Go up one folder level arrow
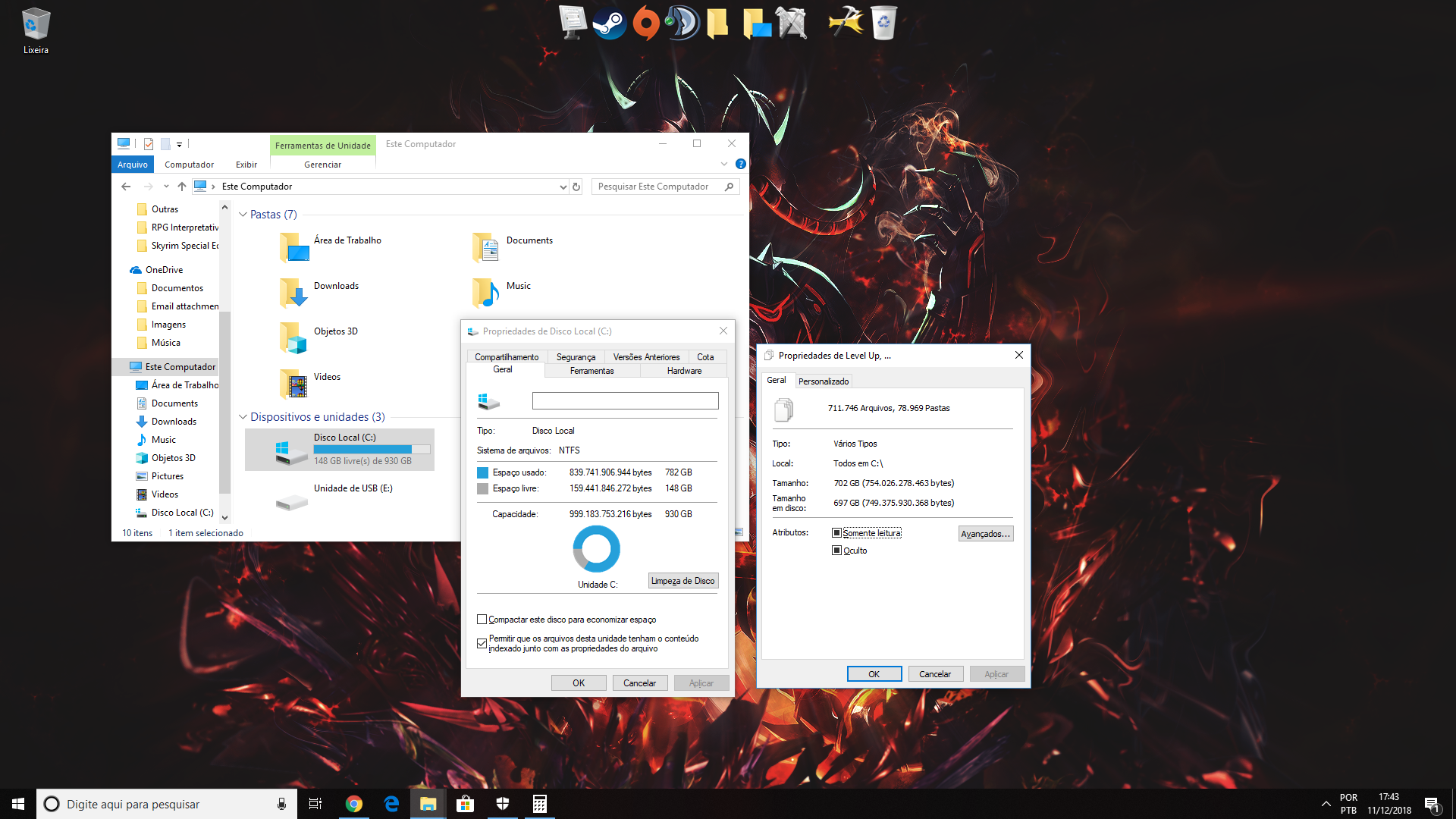This screenshot has height=819, width=1456. [182, 187]
